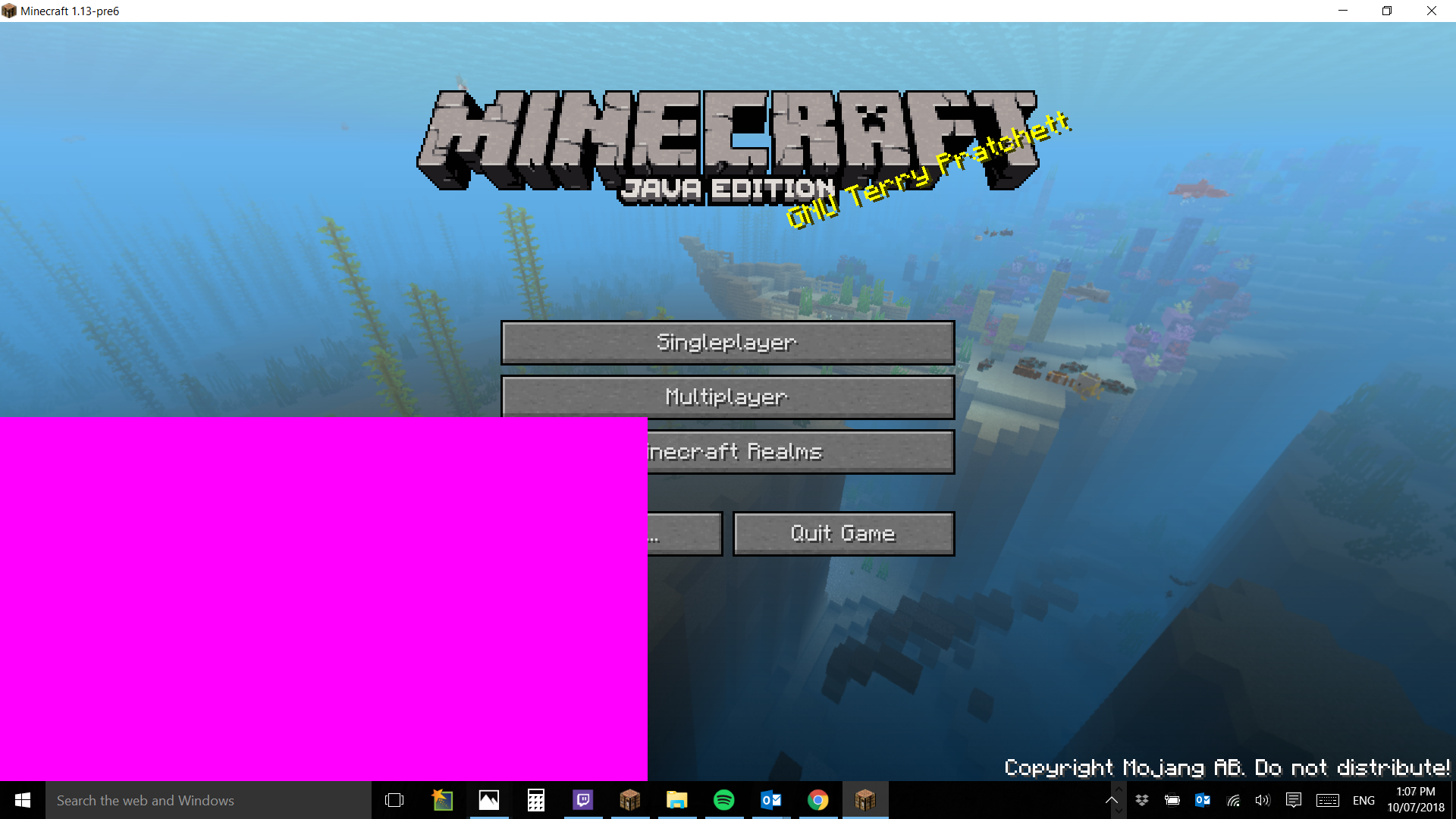This screenshot has width=1456, height=819.
Task: Click the Singleplayer button
Action: tap(727, 343)
